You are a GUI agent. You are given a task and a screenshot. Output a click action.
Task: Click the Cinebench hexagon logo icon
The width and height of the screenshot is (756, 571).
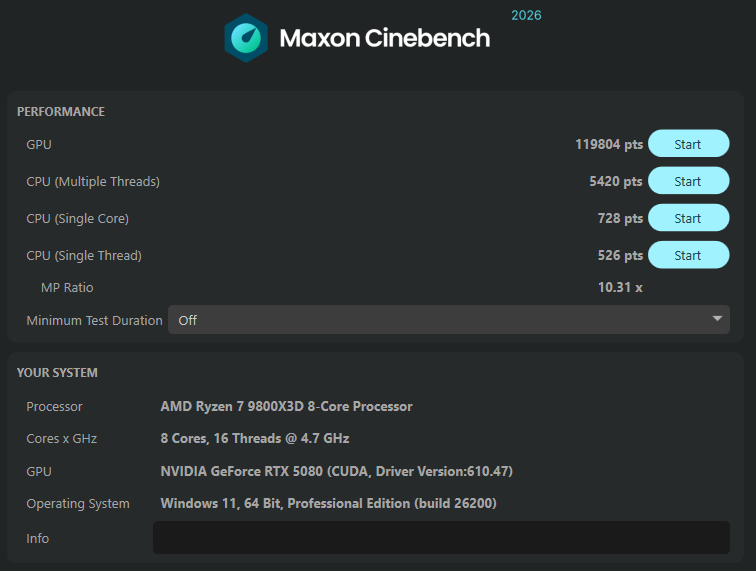click(246, 38)
